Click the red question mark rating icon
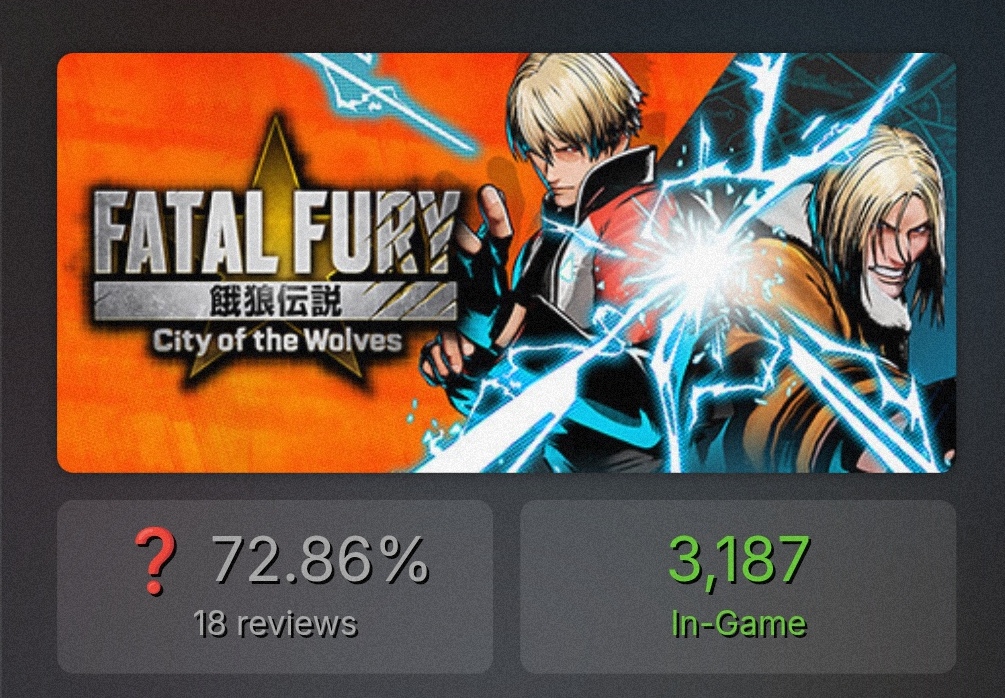 tap(154, 562)
